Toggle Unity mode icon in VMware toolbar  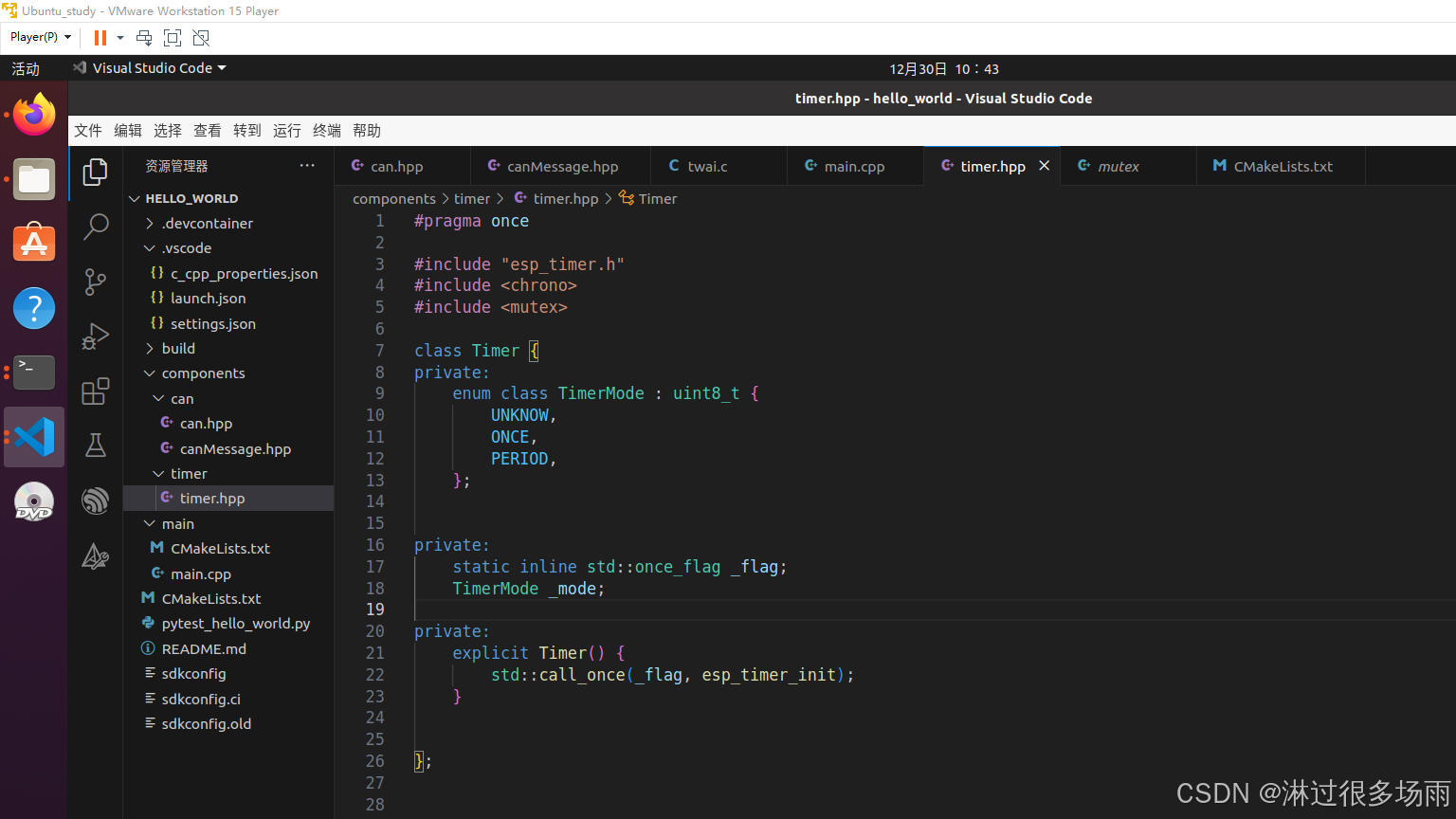[201, 38]
